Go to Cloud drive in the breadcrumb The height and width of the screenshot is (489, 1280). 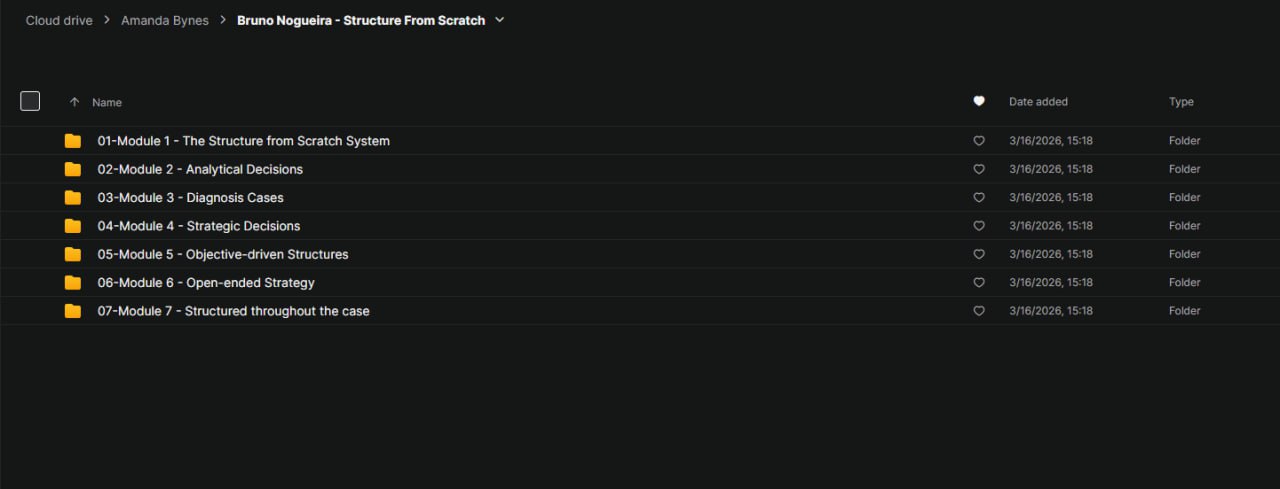coord(59,20)
